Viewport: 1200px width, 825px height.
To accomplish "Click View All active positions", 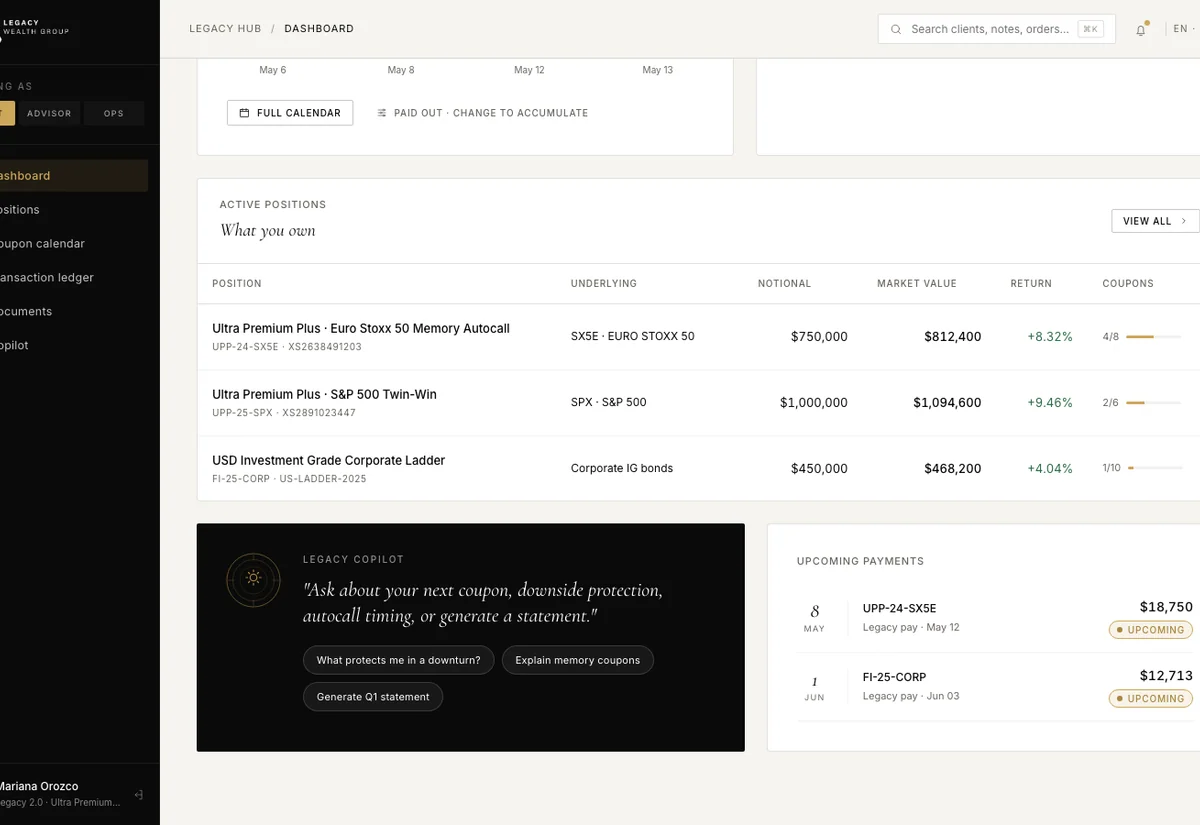I will coord(1155,221).
